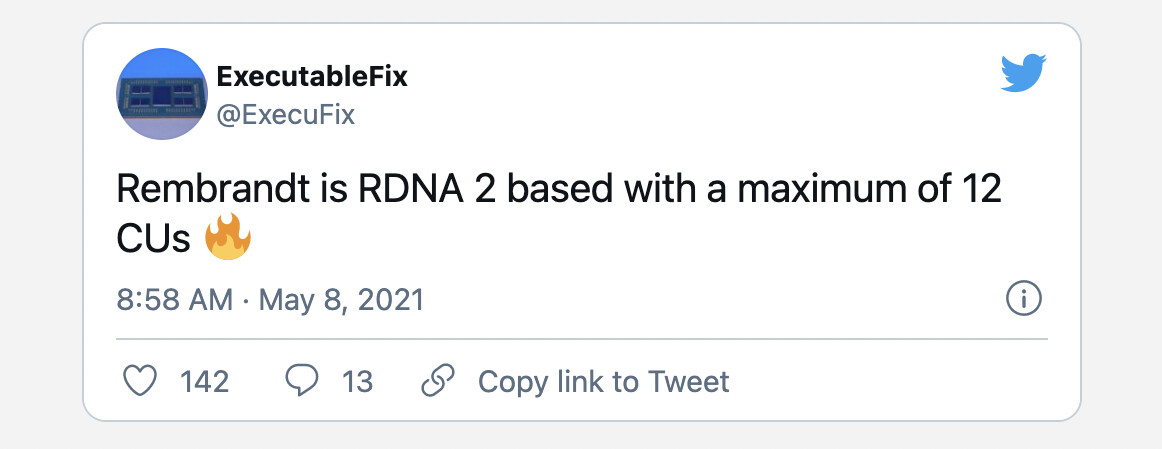Click the ExecutableFix display name
The width and height of the screenshot is (1162, 449).
click(x=312, y=76)
